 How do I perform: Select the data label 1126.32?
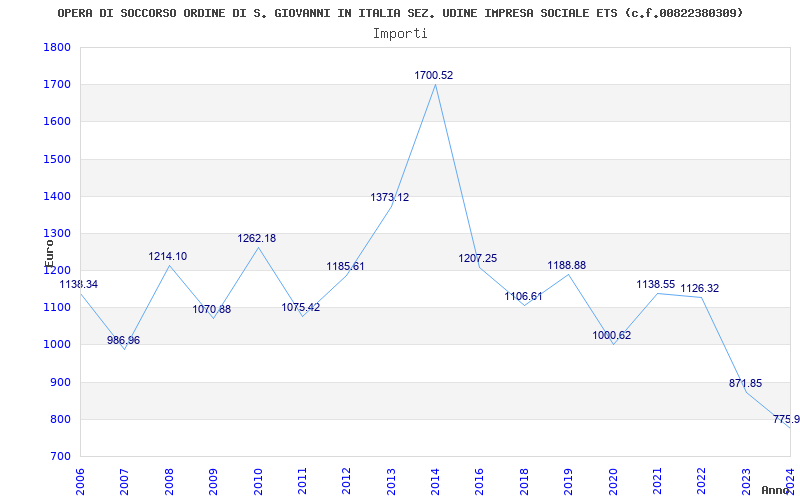click(699, 289)
